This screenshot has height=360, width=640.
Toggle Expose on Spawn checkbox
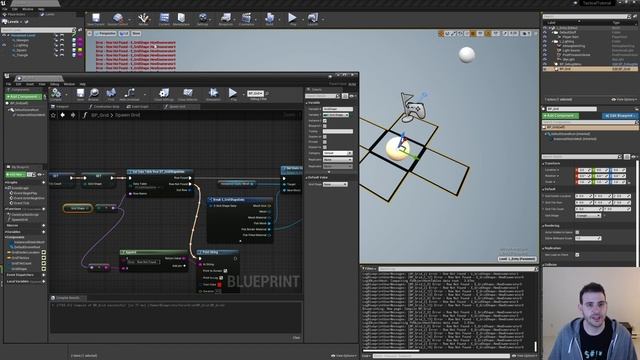[x=324, y=137]
